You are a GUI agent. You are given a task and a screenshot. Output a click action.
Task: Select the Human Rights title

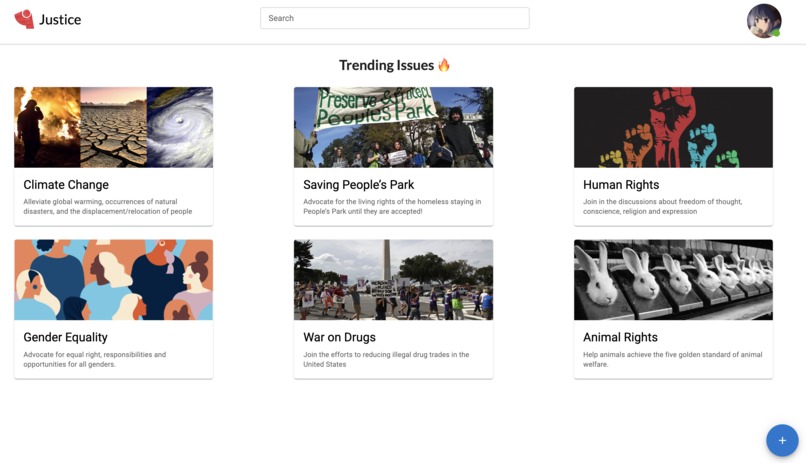point(621,185)
